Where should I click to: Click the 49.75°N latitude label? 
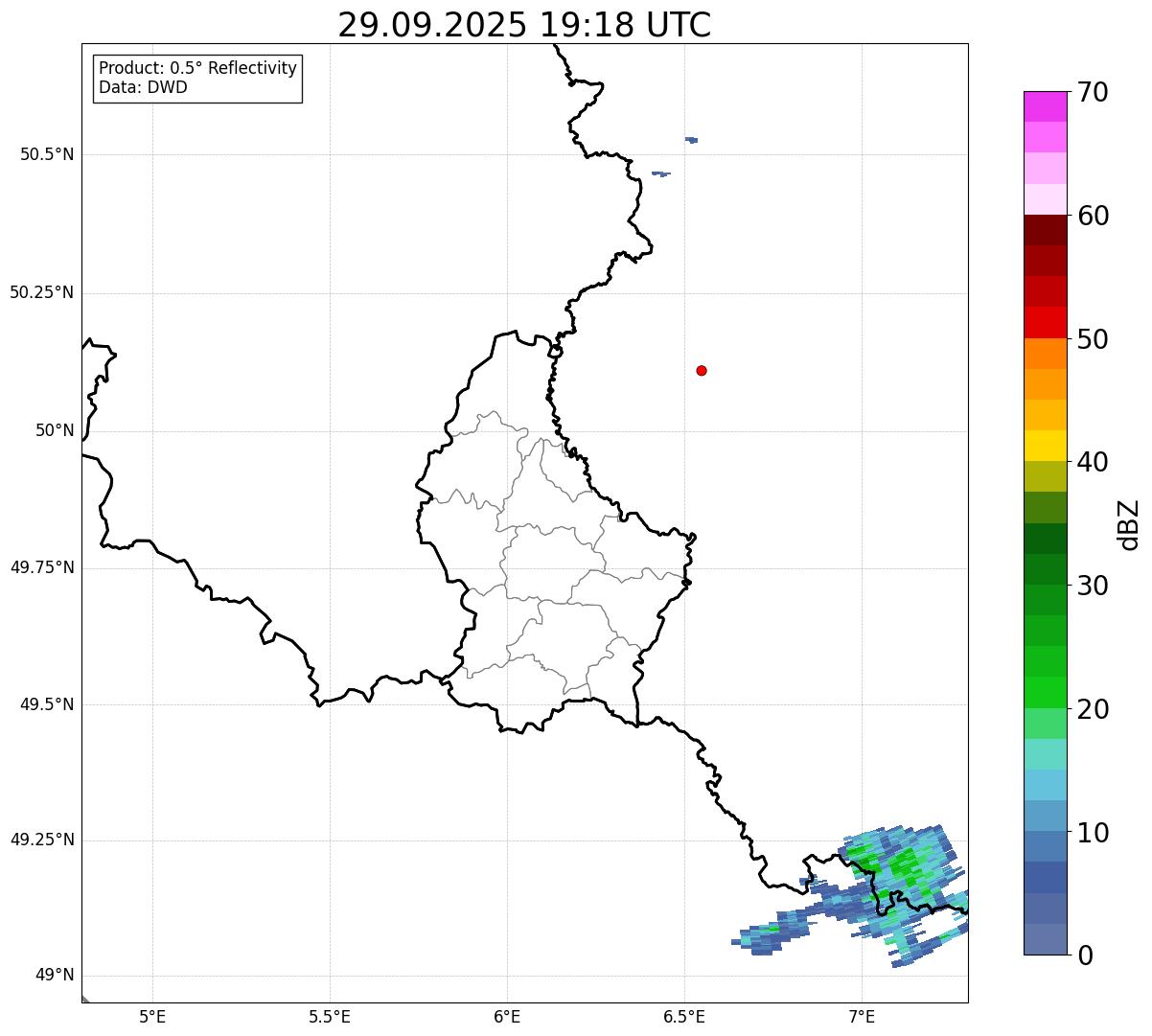(x=41, y=567)
